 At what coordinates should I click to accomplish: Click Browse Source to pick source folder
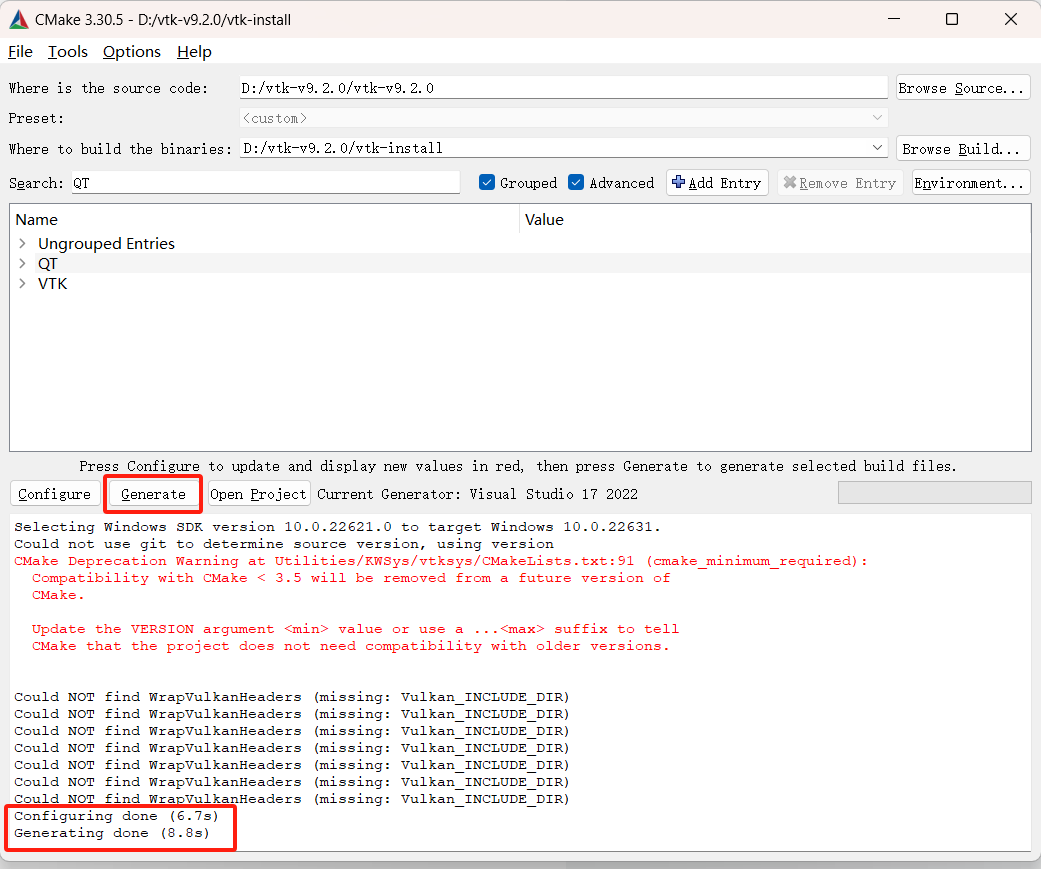tap(961, 87)
